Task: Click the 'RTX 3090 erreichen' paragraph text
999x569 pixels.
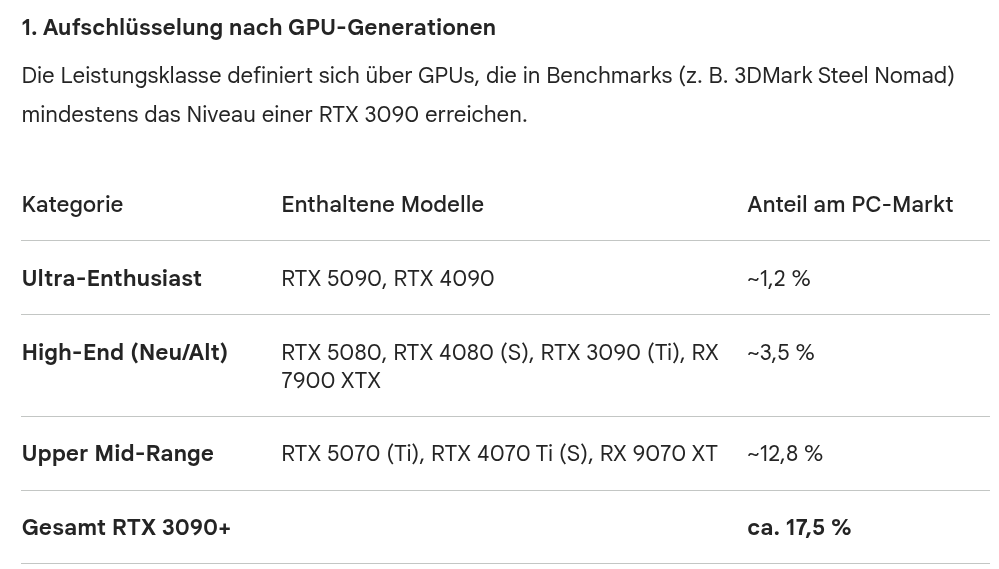Action: (x=422, y=115)
